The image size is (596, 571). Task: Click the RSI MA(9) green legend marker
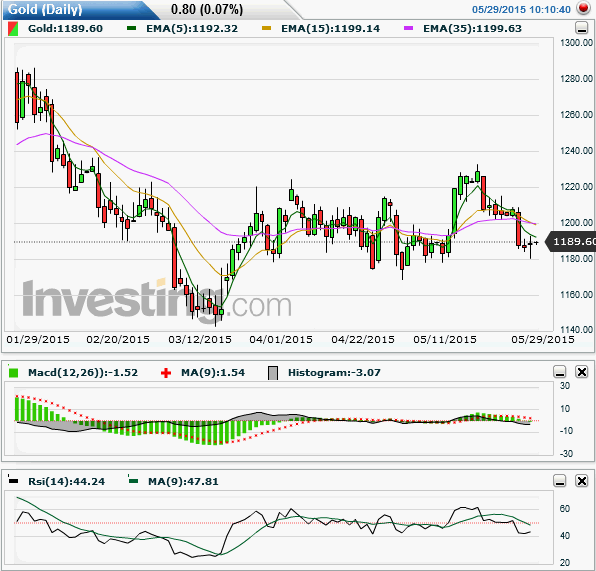click(x=133, y=481)
